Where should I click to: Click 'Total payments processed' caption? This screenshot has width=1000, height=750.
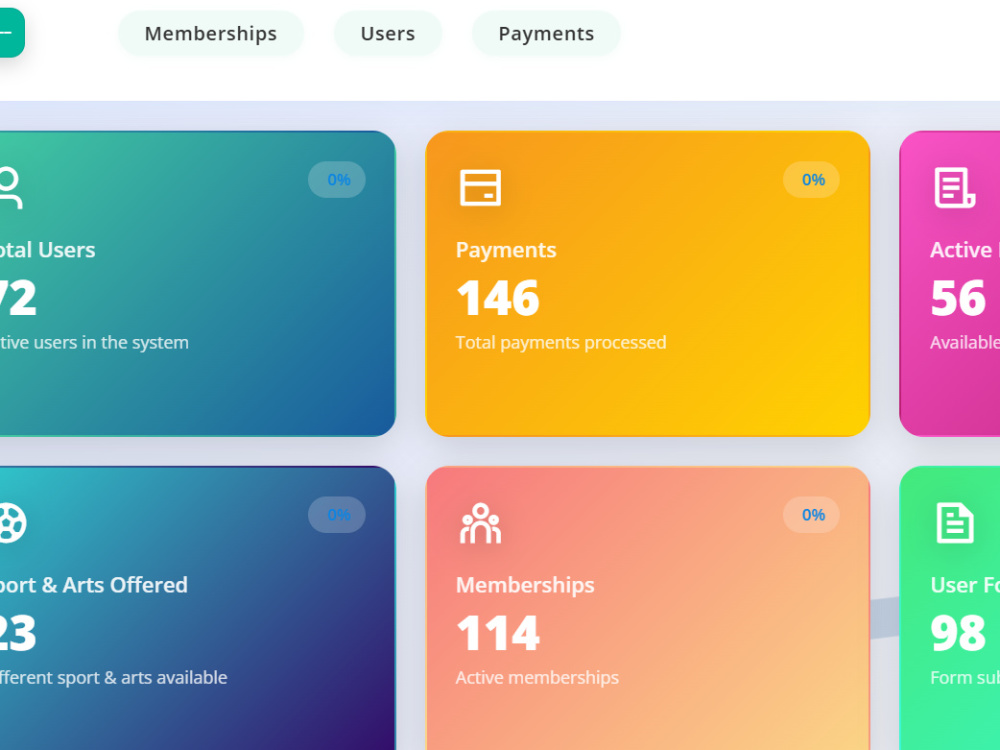click(561, 343)
